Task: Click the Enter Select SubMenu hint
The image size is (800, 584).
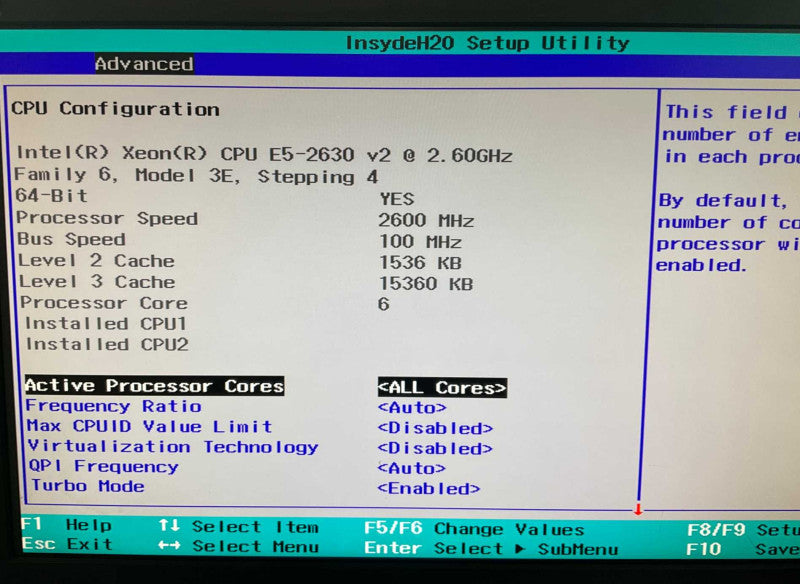Action: coord(491,549)
